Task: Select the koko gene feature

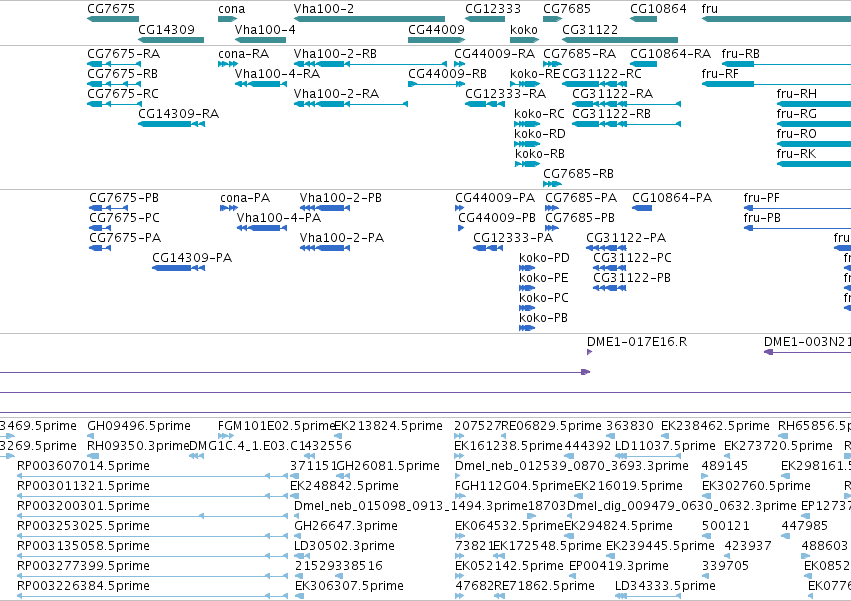Action: point(525,40)
